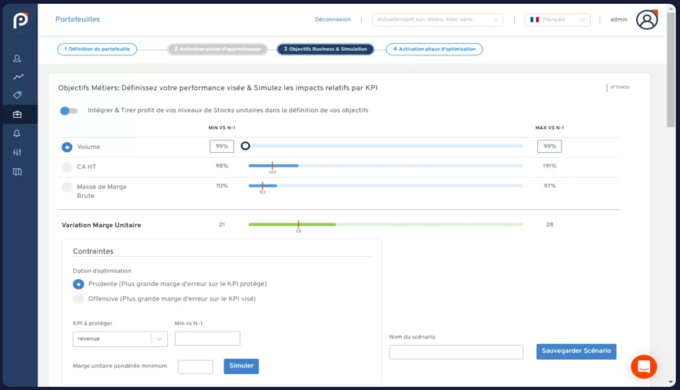Click the Nom du scénario input field
The width and height of the screenshot is (680, 390).
[x=456, y=352]
